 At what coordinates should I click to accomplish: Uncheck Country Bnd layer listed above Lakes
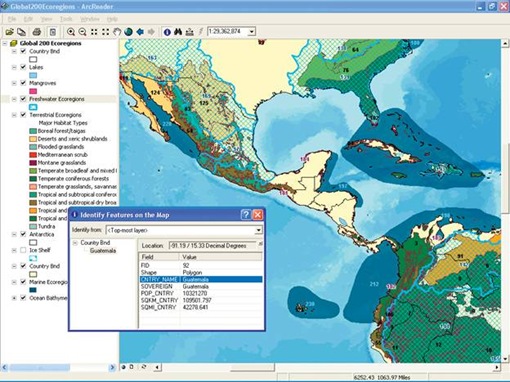23,51
